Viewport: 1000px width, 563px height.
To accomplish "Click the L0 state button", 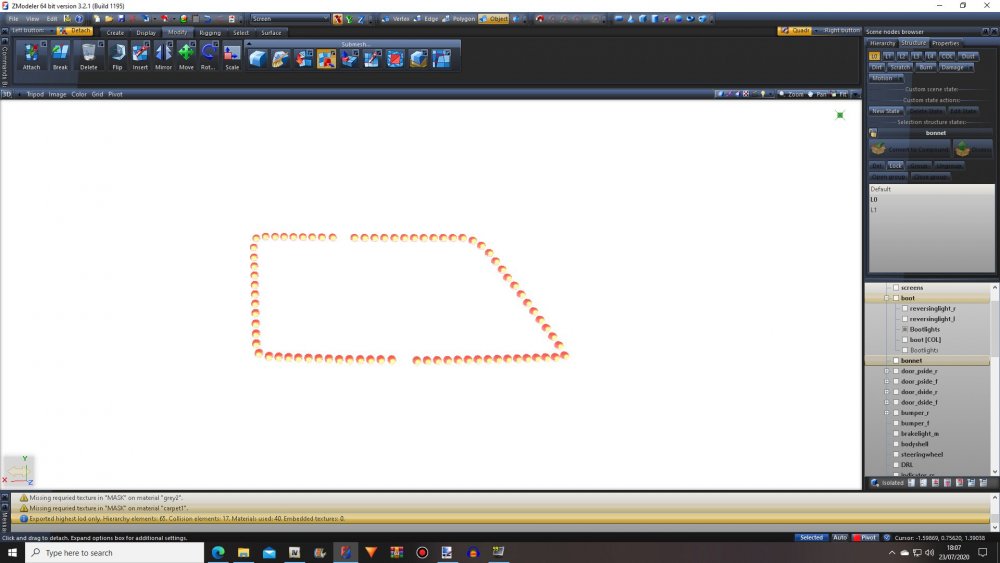I will [874, 56].
